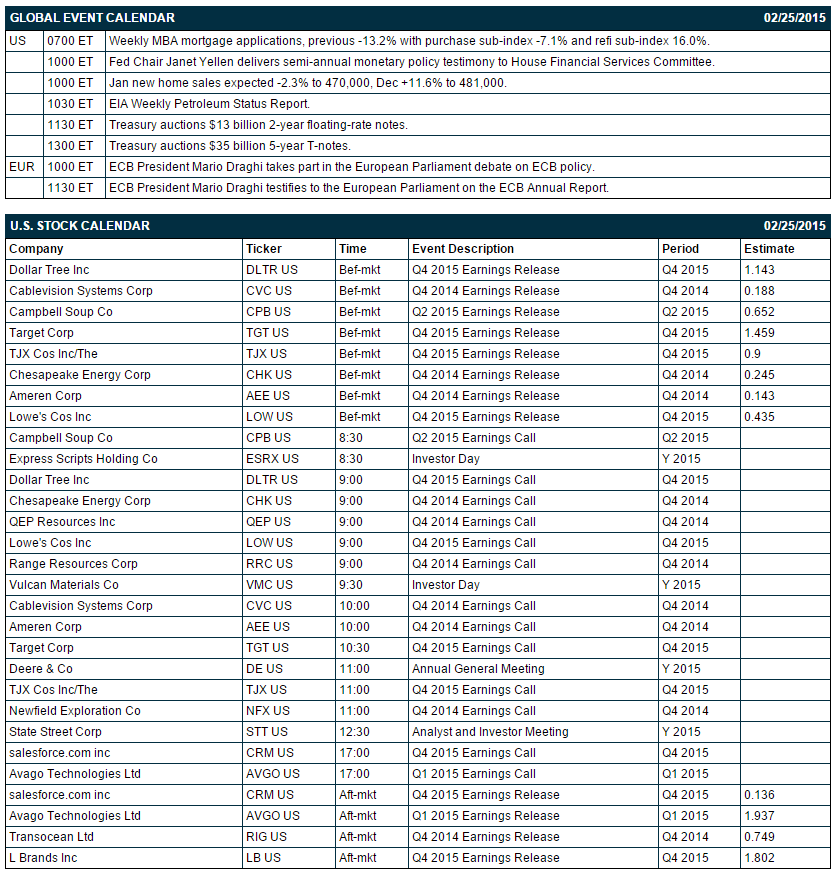Click the LB US ticker
The image size is (836, 875).
pos(263,858)
